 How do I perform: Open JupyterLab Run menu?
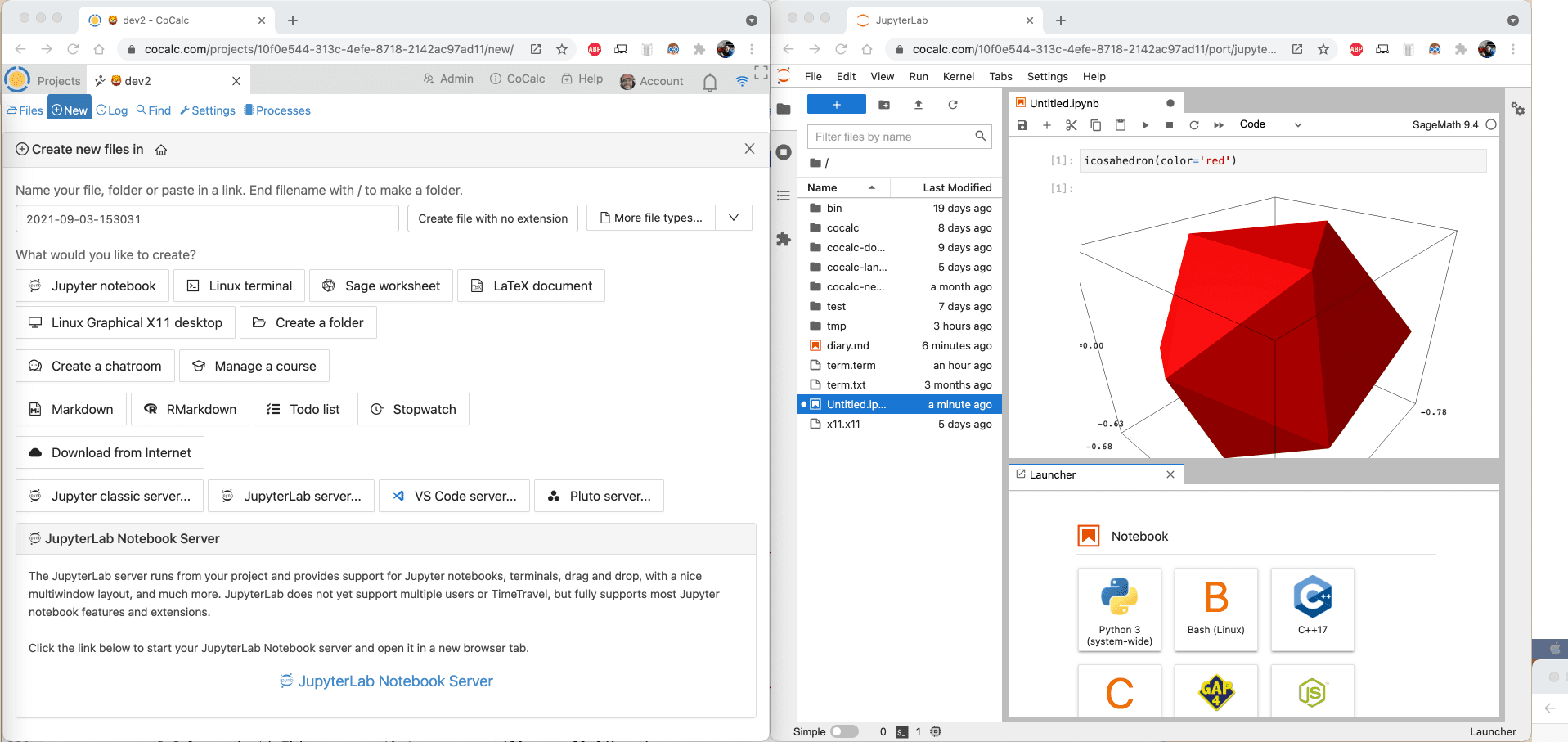(x=919, y=76)
